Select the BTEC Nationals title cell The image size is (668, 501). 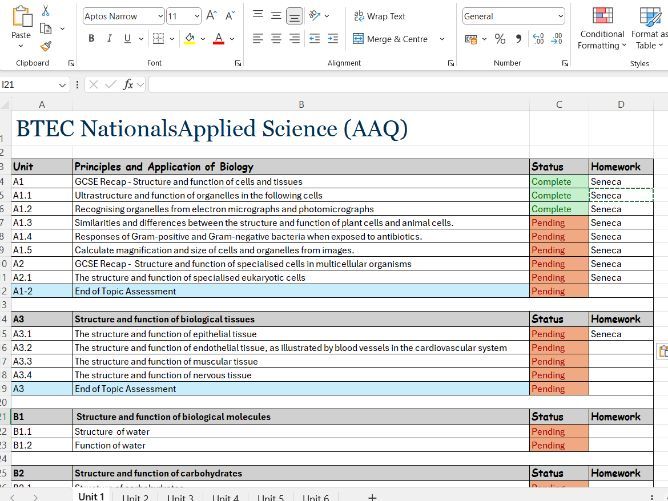click(x=212, y=128)
